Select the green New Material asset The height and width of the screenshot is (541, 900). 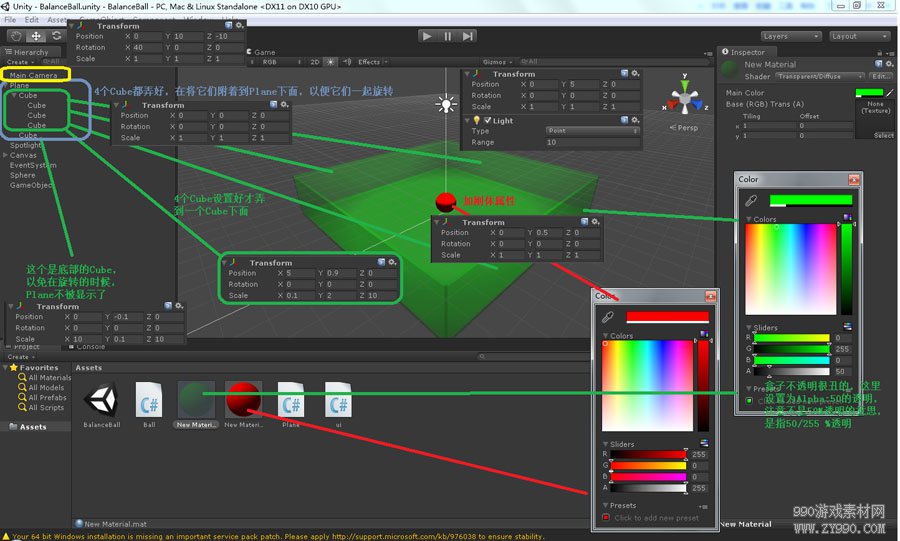196,405
